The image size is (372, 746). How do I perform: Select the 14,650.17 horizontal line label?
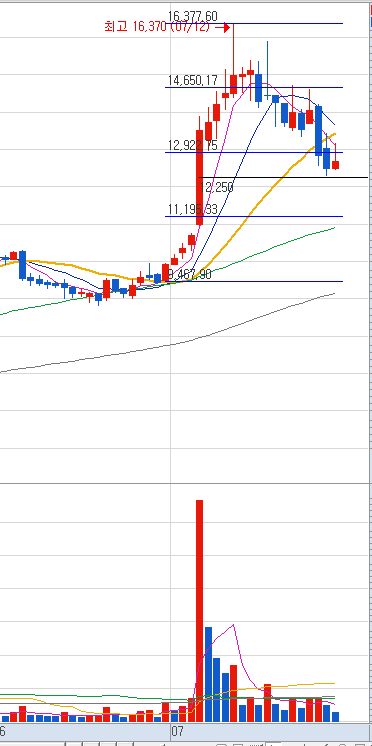(192, 81)
